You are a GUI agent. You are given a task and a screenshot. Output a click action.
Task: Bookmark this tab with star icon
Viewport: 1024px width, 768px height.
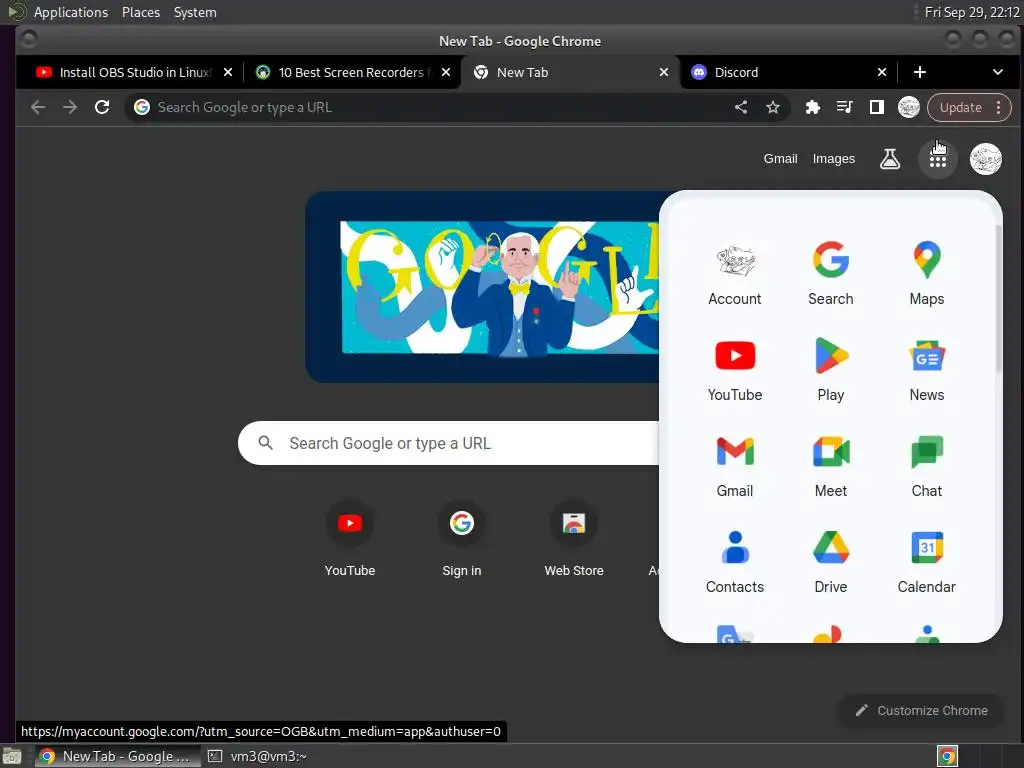(x=773, y=107)
